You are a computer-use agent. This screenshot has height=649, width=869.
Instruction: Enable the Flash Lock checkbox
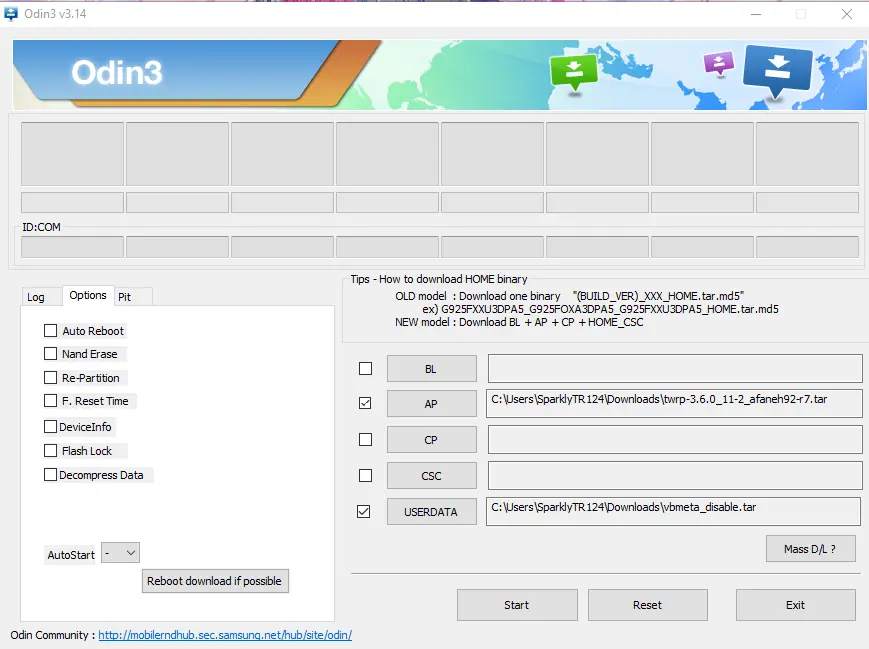pyautogui.click(x=50, y=451)
